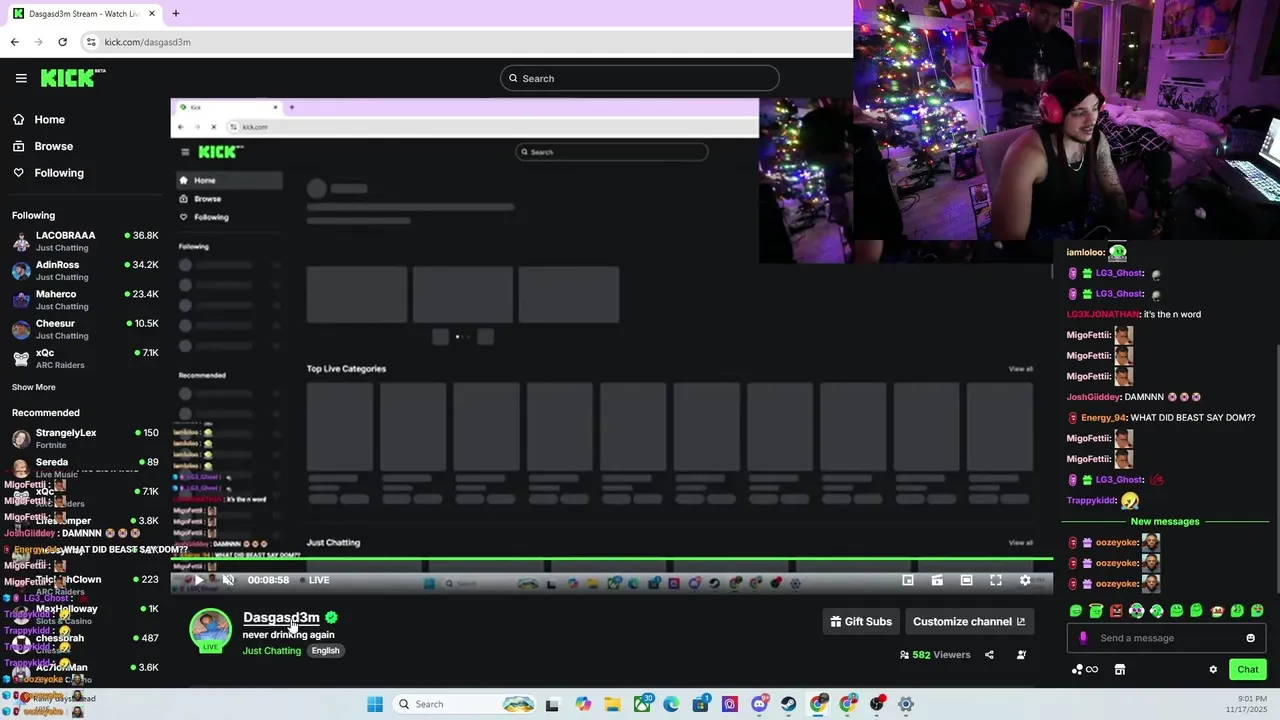
Task: Open the Cheesur channel in Following
Action: pyautogui.click(x=85, y=329)
